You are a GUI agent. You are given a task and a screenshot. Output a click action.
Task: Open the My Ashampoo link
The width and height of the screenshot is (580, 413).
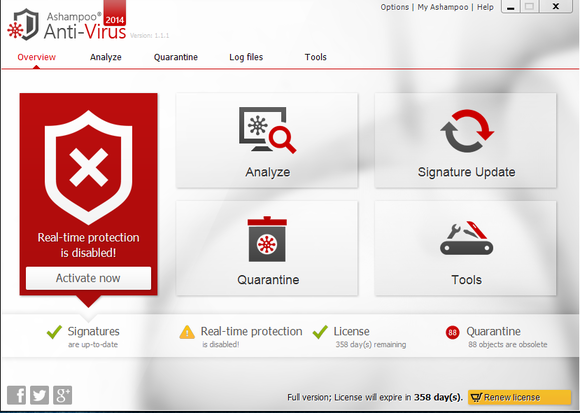(443, 7)
